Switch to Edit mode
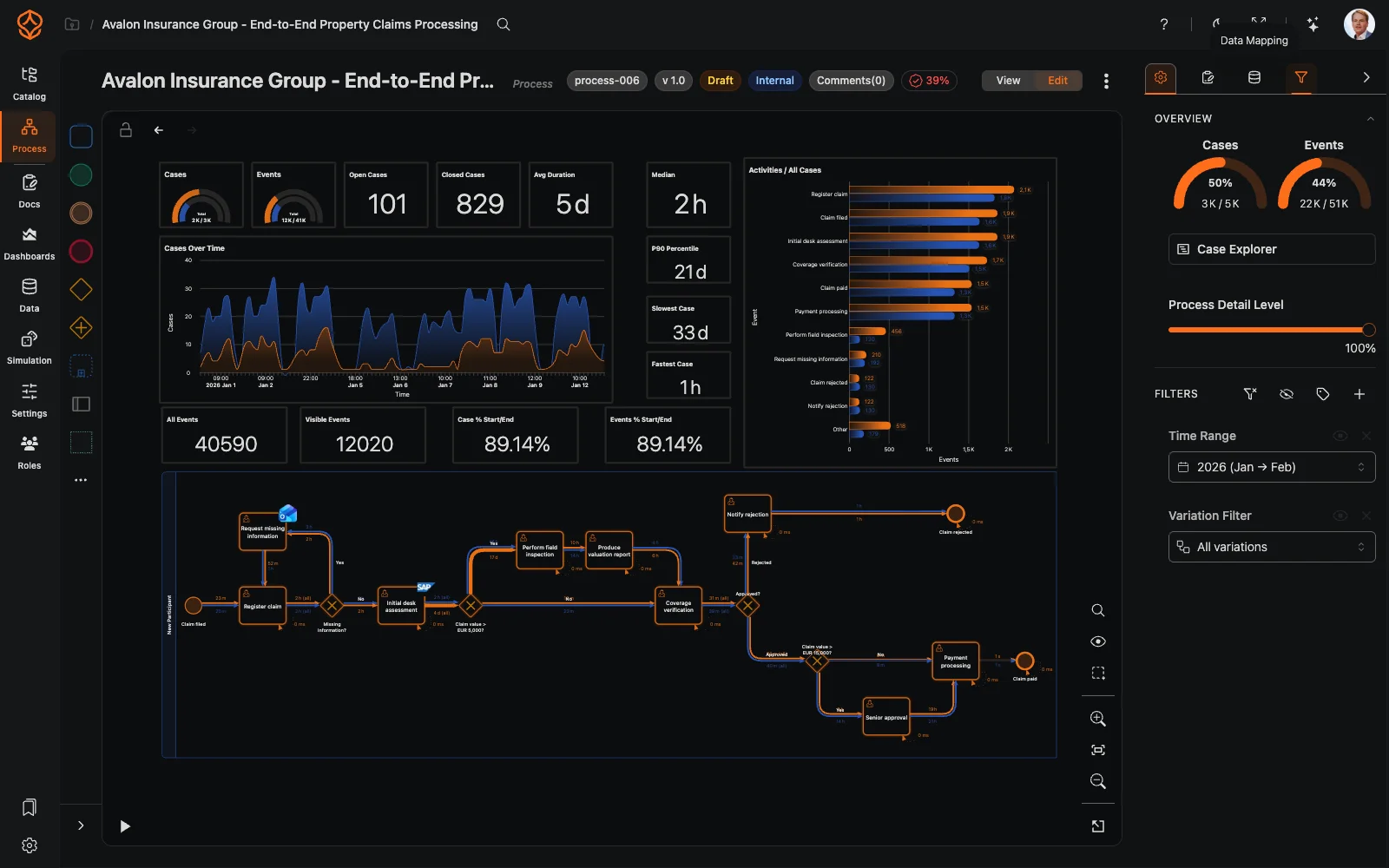 pyautogui.click(x=1057, y=81)
